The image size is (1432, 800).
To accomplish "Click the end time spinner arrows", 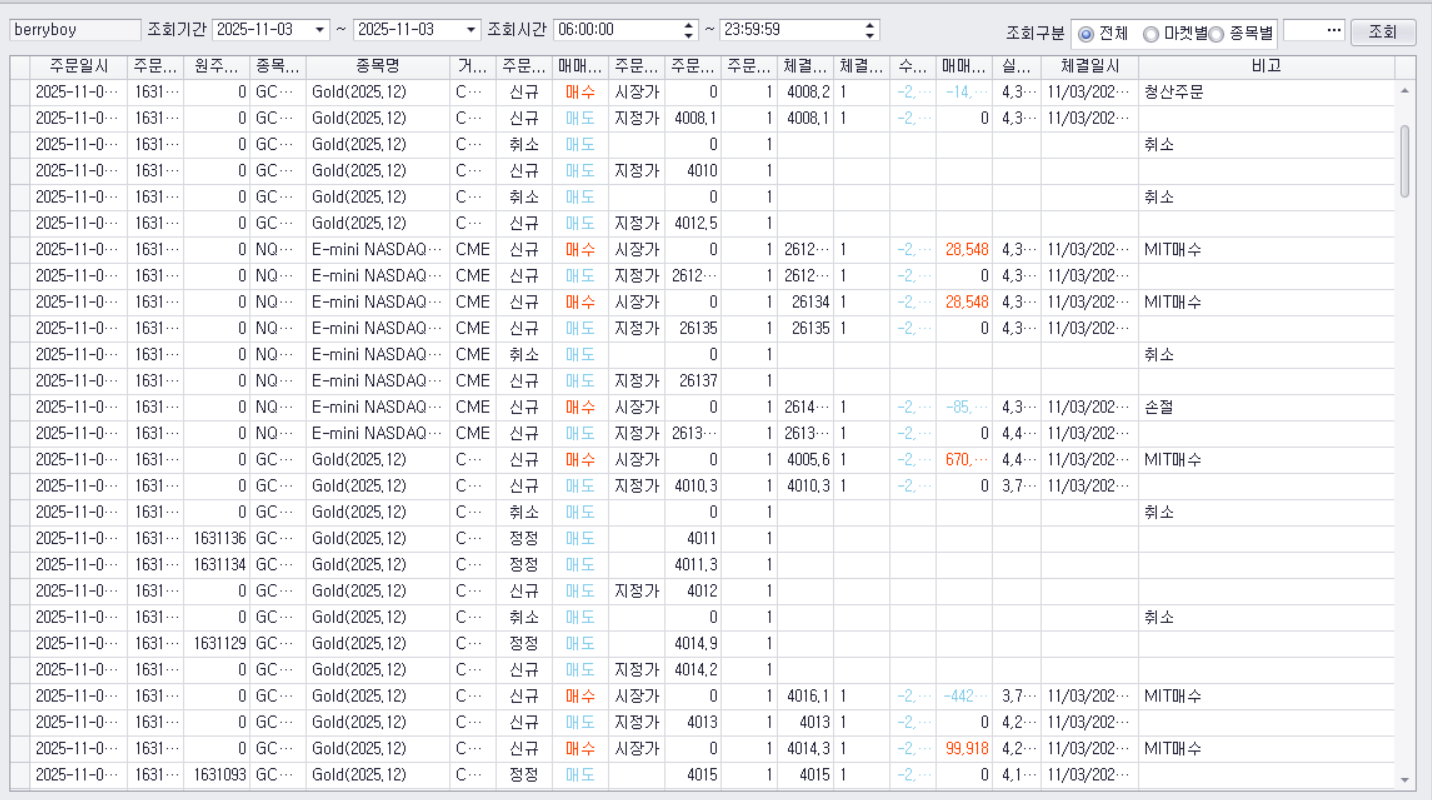I will coord(871,30).
